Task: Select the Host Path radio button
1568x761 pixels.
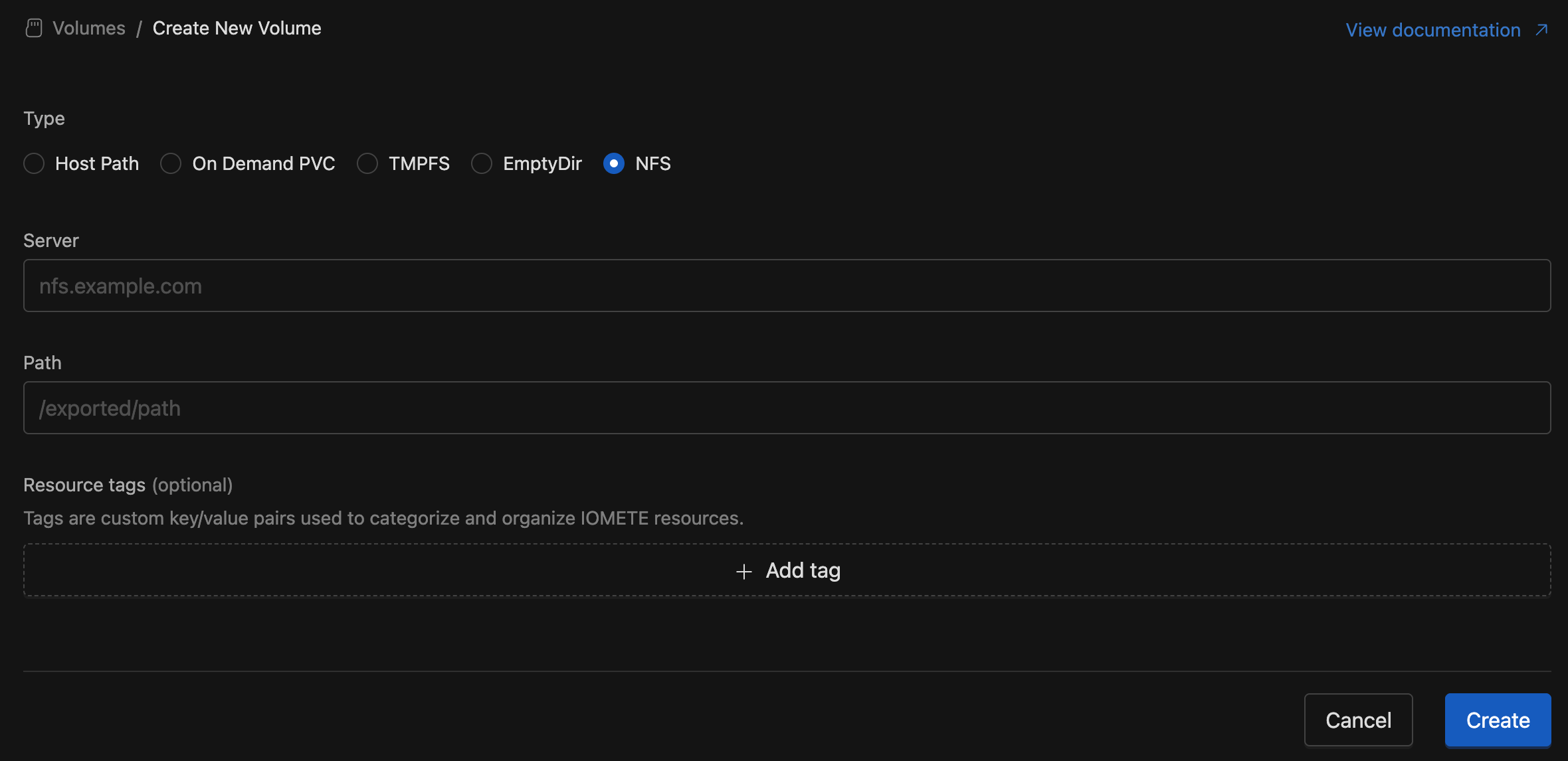Action: click(x=35, y=163)
